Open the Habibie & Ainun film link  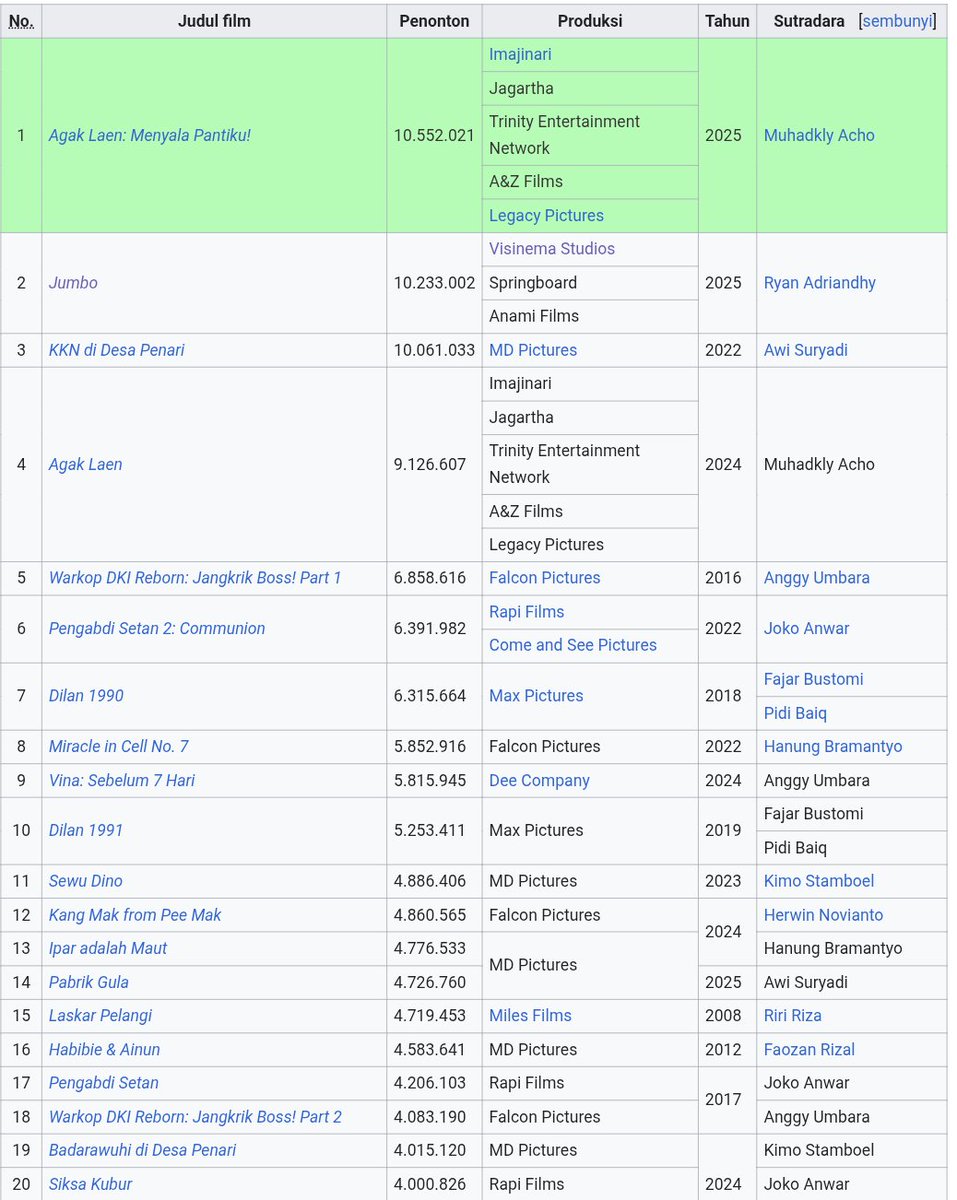(105, 1050)
